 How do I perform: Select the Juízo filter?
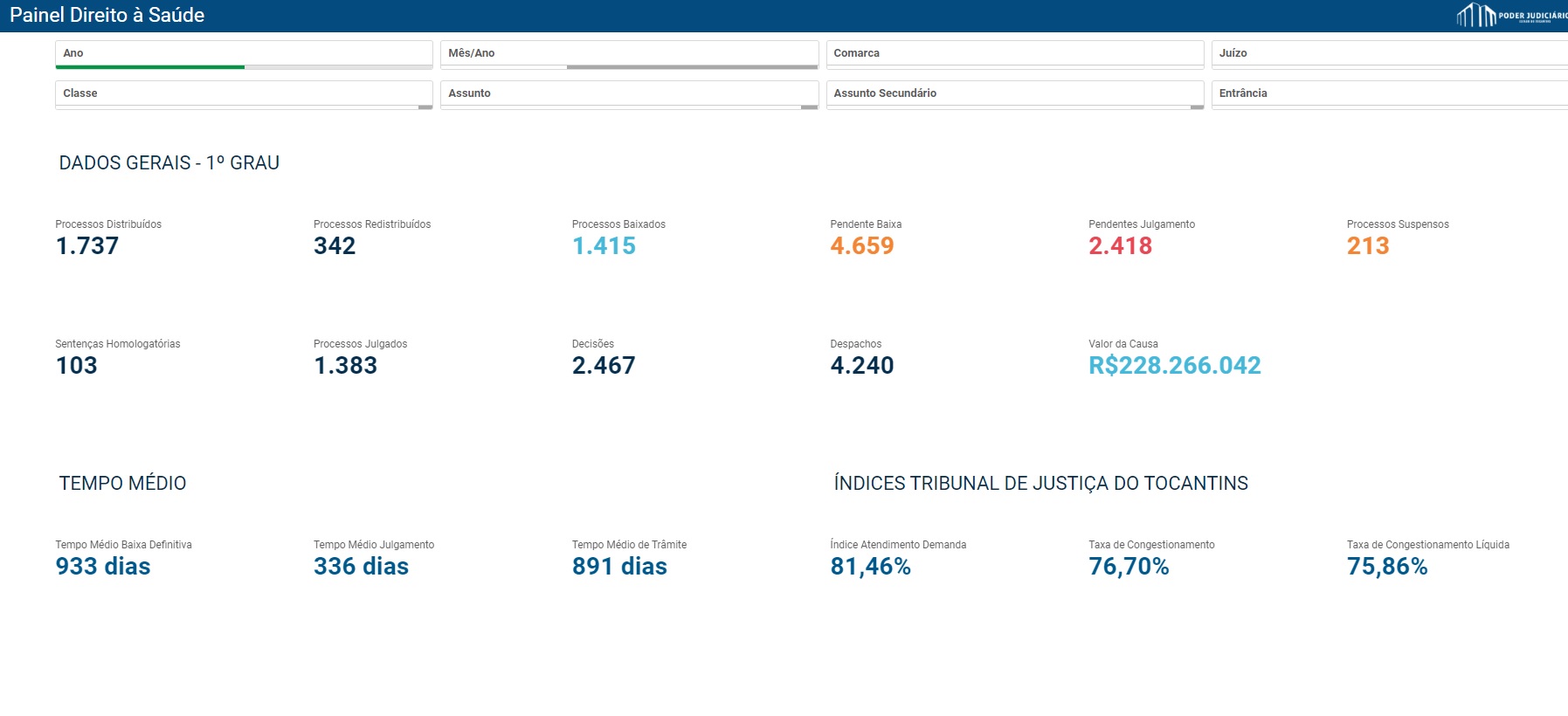pos(1389,53)
